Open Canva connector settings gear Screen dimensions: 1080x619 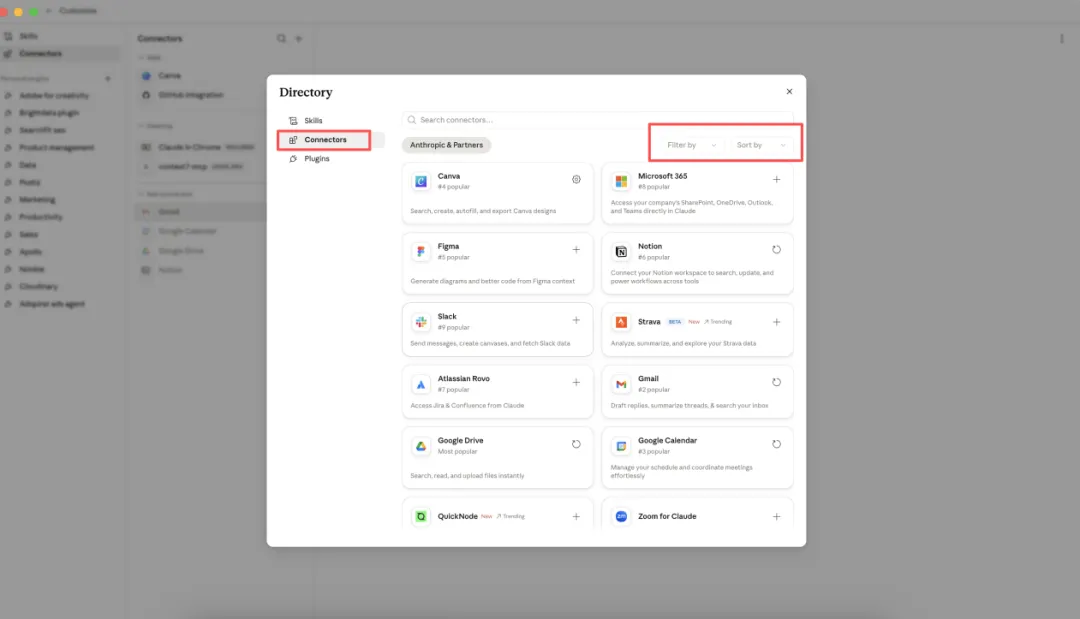[576, 180]
